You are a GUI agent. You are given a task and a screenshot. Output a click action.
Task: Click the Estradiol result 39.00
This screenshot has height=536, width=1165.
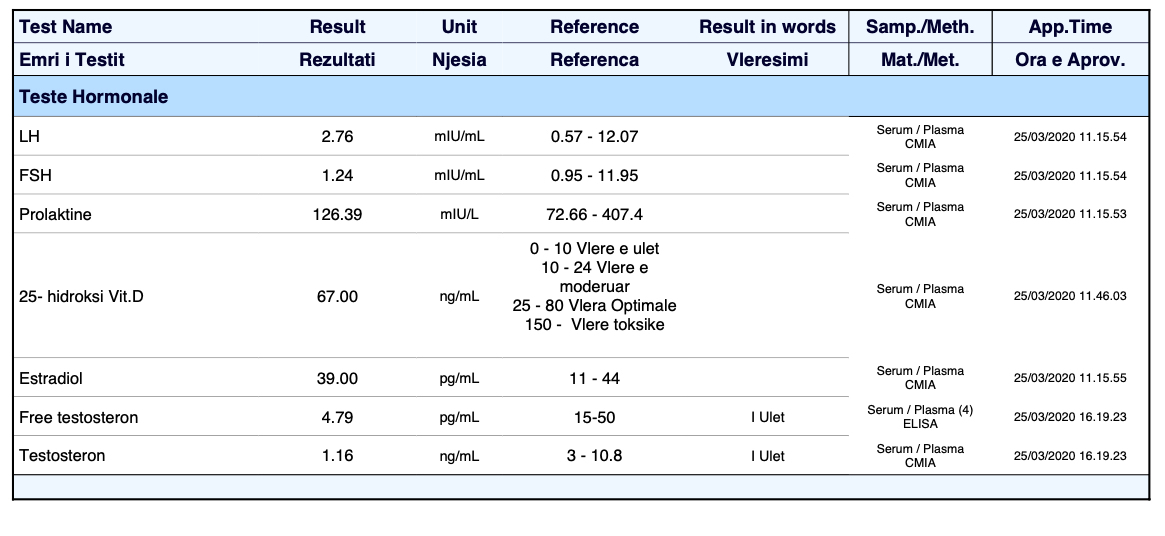pyautogui.click(x=337, y=379)
